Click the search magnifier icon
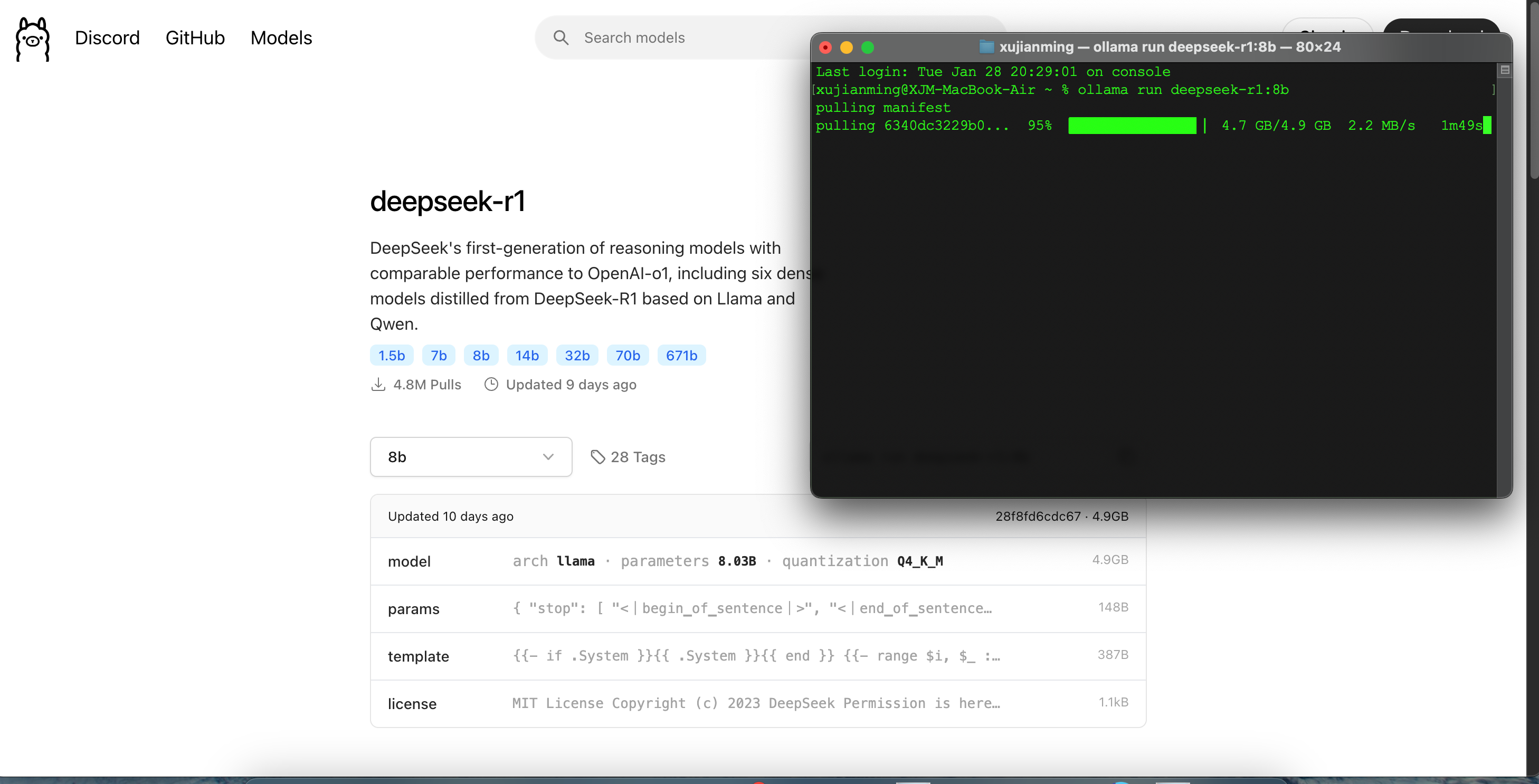 click(x=560, y=37)
